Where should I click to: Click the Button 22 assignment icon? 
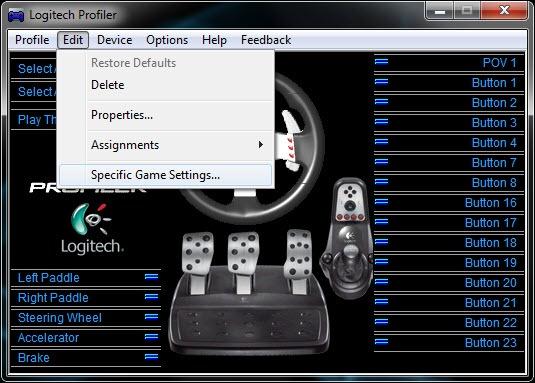click(381, 322)
